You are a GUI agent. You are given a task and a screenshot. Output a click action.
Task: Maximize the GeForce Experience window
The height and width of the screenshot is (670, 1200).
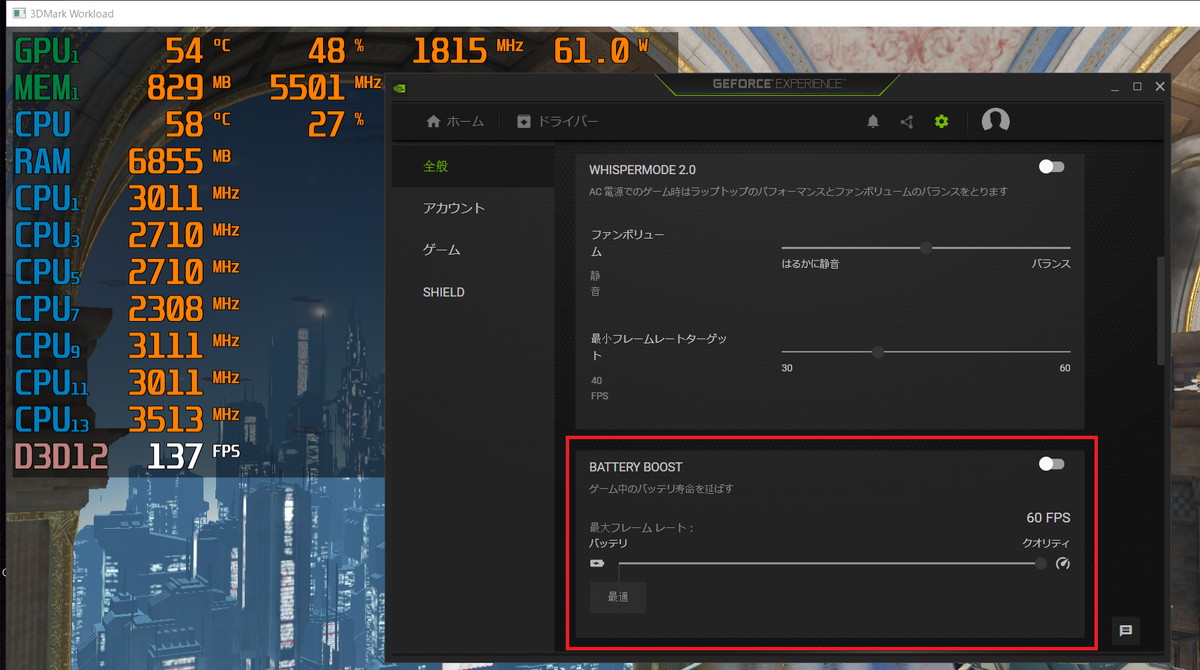(x=1137, y=87)
